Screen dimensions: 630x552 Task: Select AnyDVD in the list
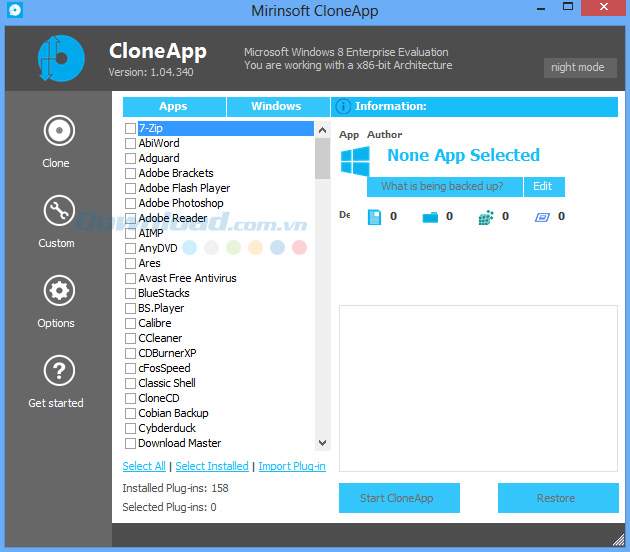pos(158,248)
